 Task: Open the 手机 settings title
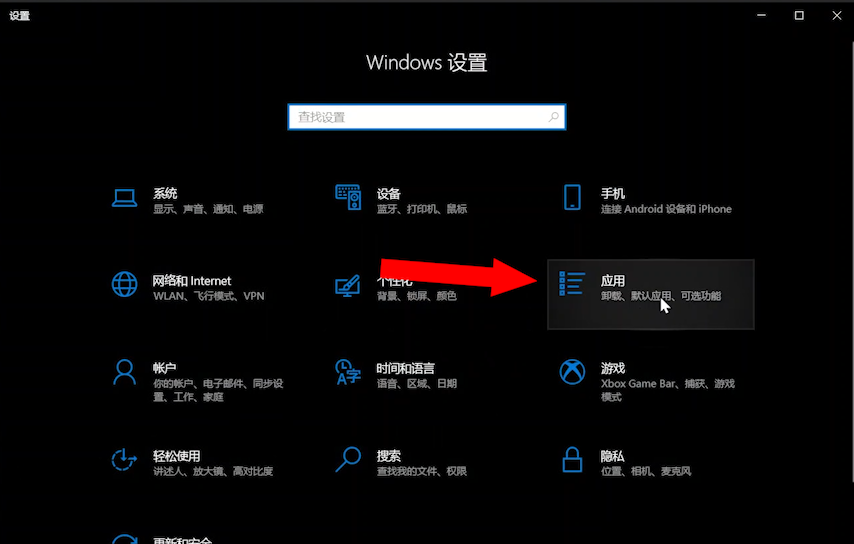point(613,193)
